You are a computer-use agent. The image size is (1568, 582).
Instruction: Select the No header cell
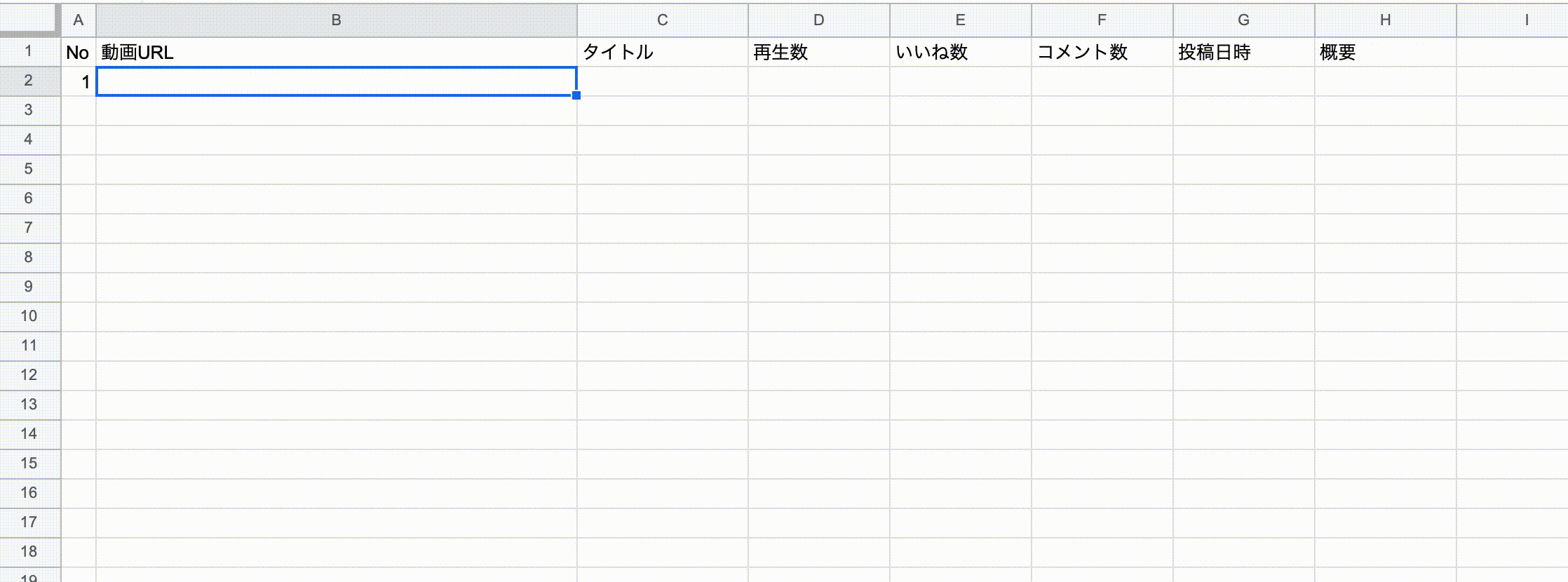click(79, 52)
